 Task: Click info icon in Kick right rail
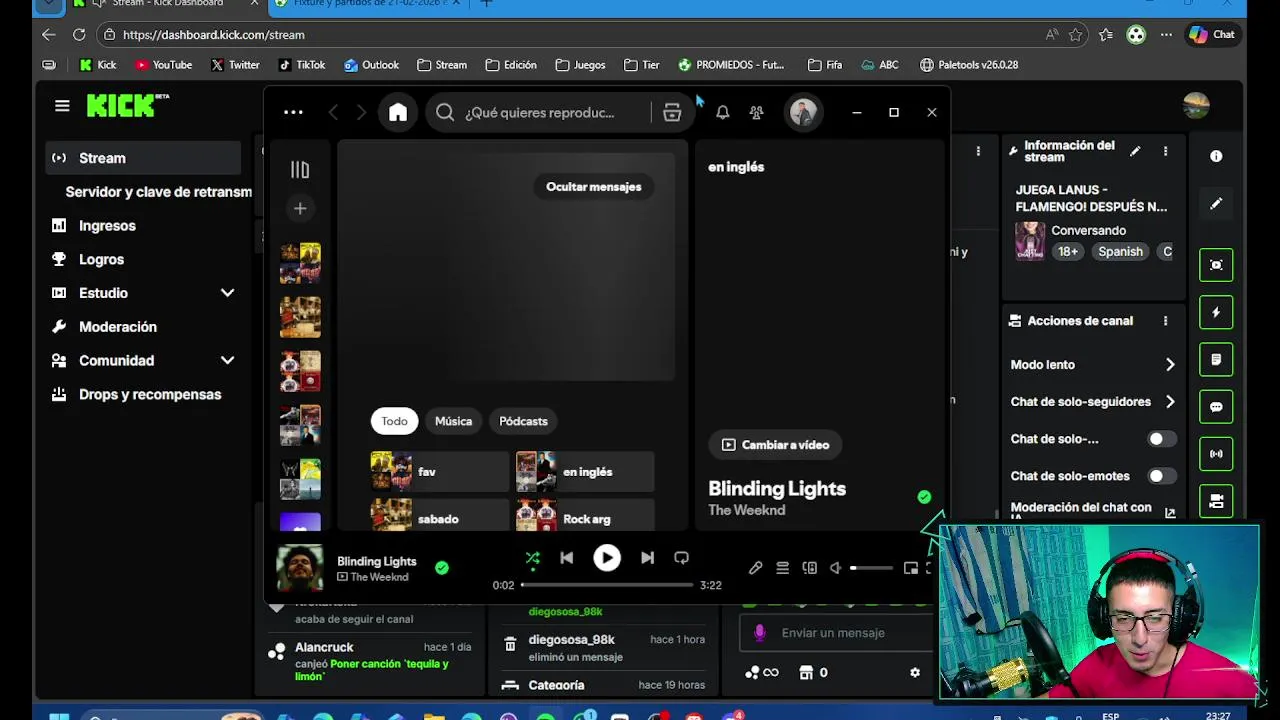click(x=1216, y=156)
